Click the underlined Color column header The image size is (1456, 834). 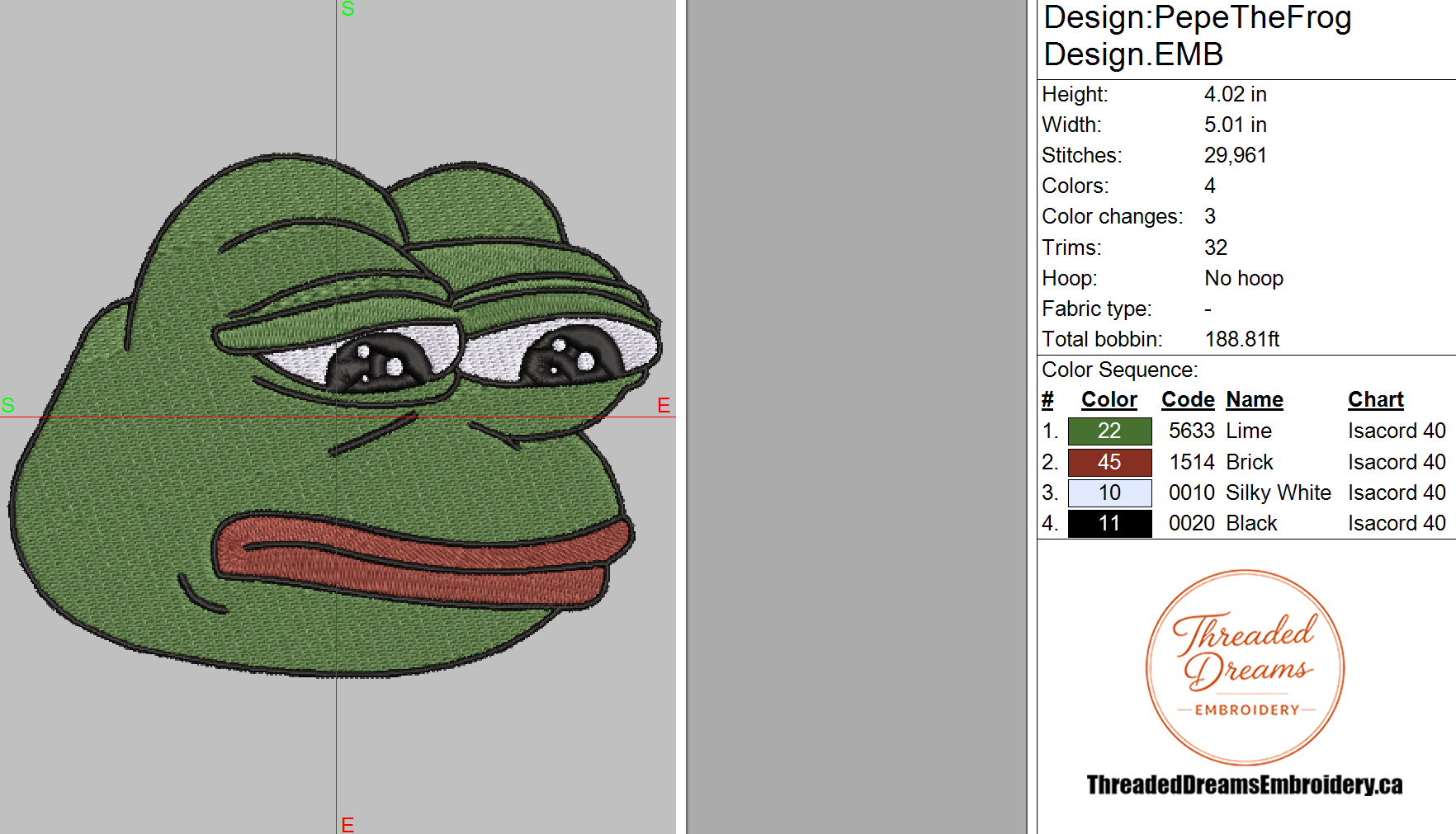(1109, 399)
